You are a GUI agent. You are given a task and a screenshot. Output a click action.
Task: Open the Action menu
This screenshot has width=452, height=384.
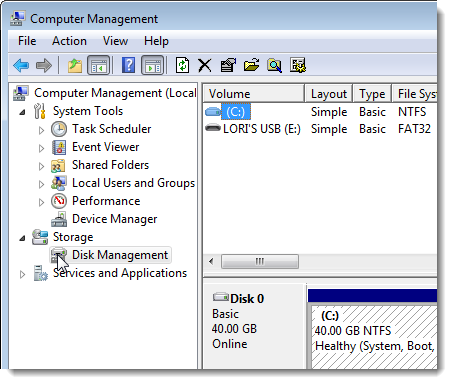pyautogui.click(x=69, y=41)
